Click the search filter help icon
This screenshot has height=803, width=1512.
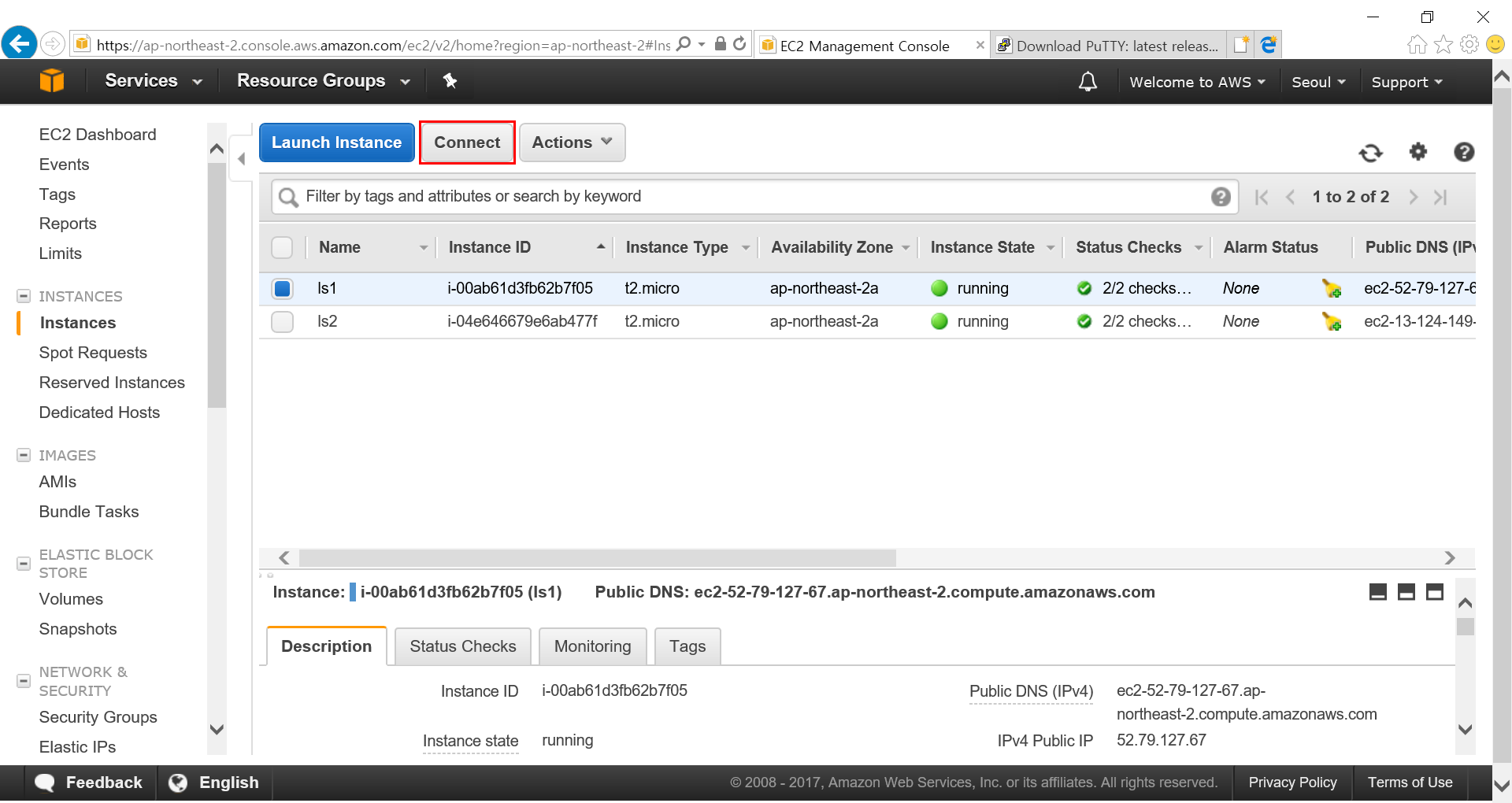(1221, 197)
